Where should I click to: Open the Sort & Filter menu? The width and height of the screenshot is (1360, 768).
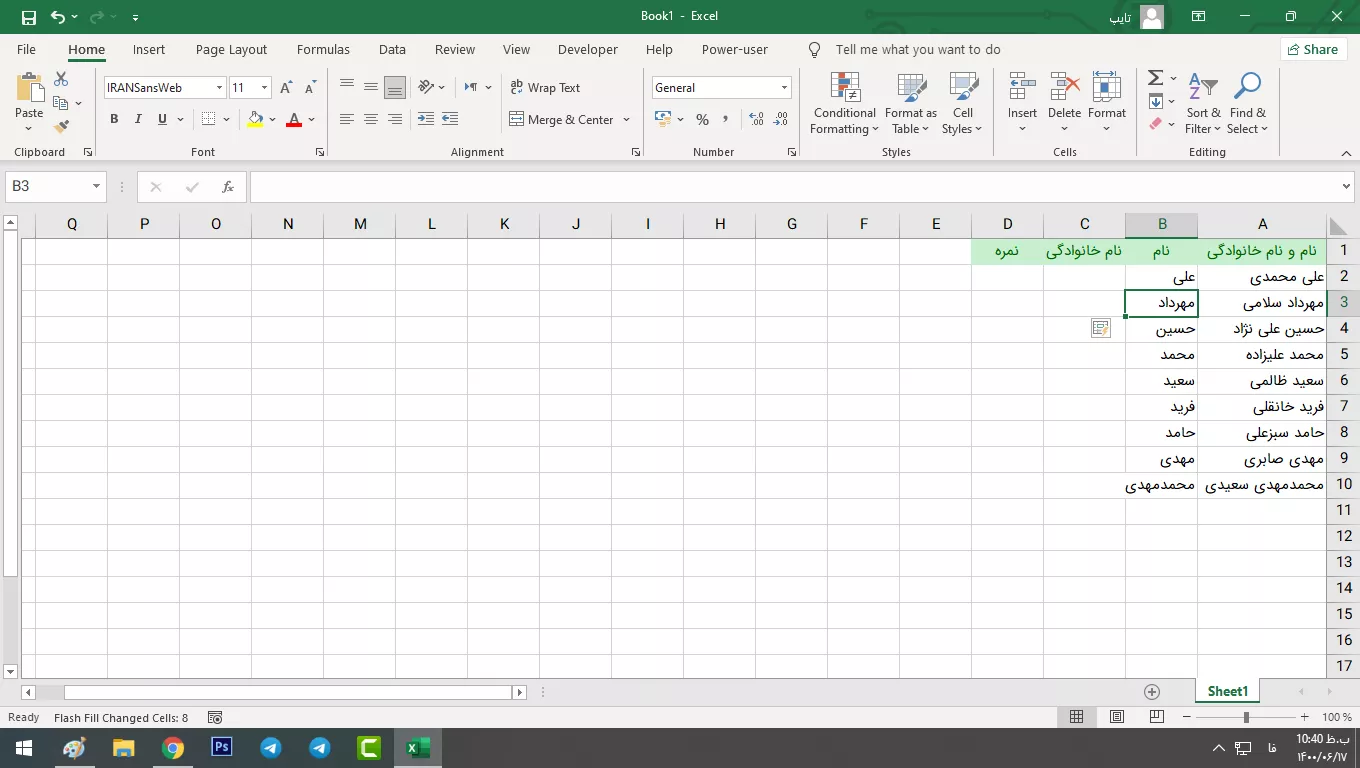(x=1203, y=103)
